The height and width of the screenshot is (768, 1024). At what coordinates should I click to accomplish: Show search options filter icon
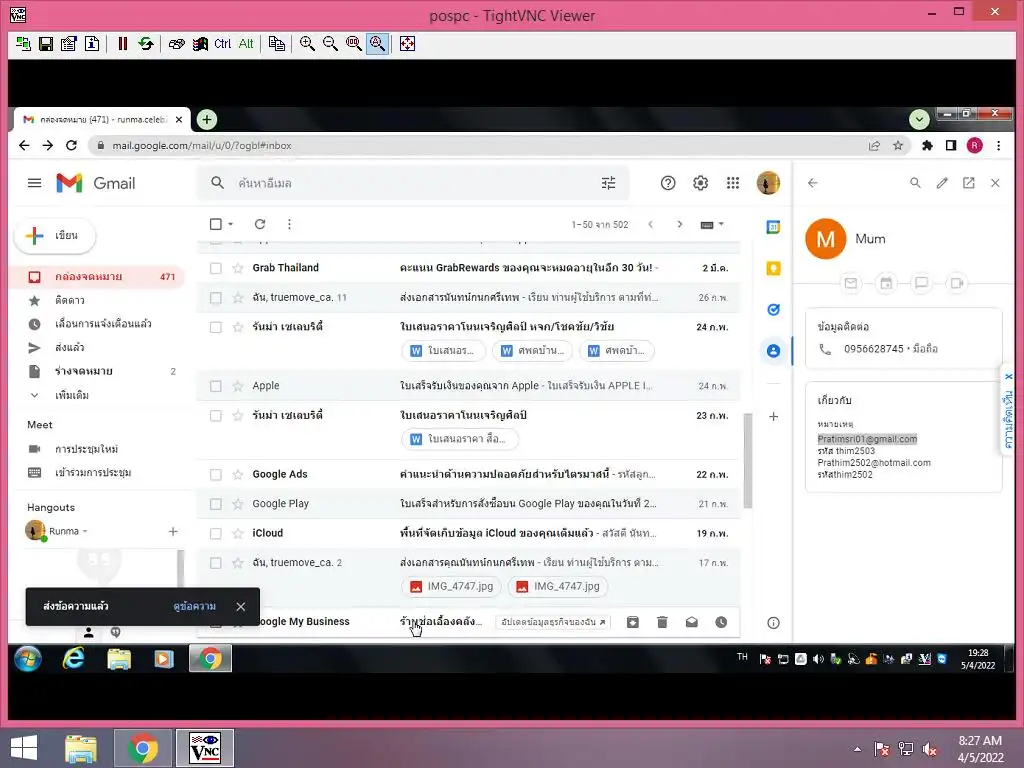pyautogui.click(x=608, y=183)
